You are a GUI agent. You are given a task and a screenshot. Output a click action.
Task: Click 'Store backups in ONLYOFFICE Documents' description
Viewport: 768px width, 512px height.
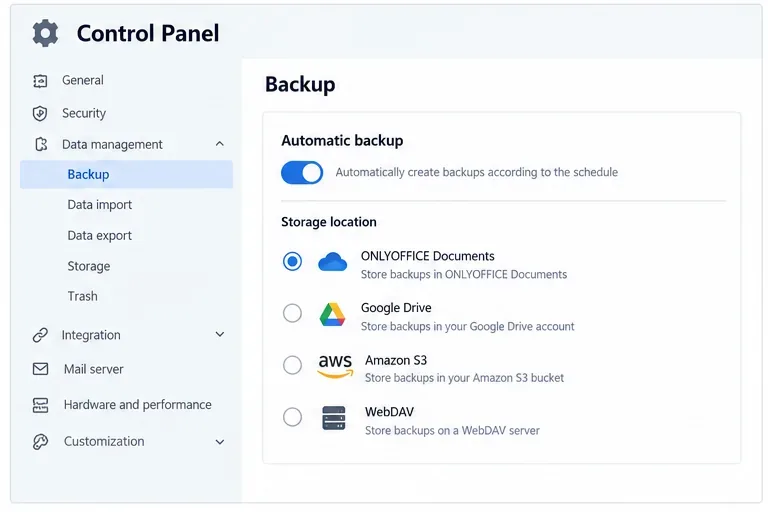464,274
